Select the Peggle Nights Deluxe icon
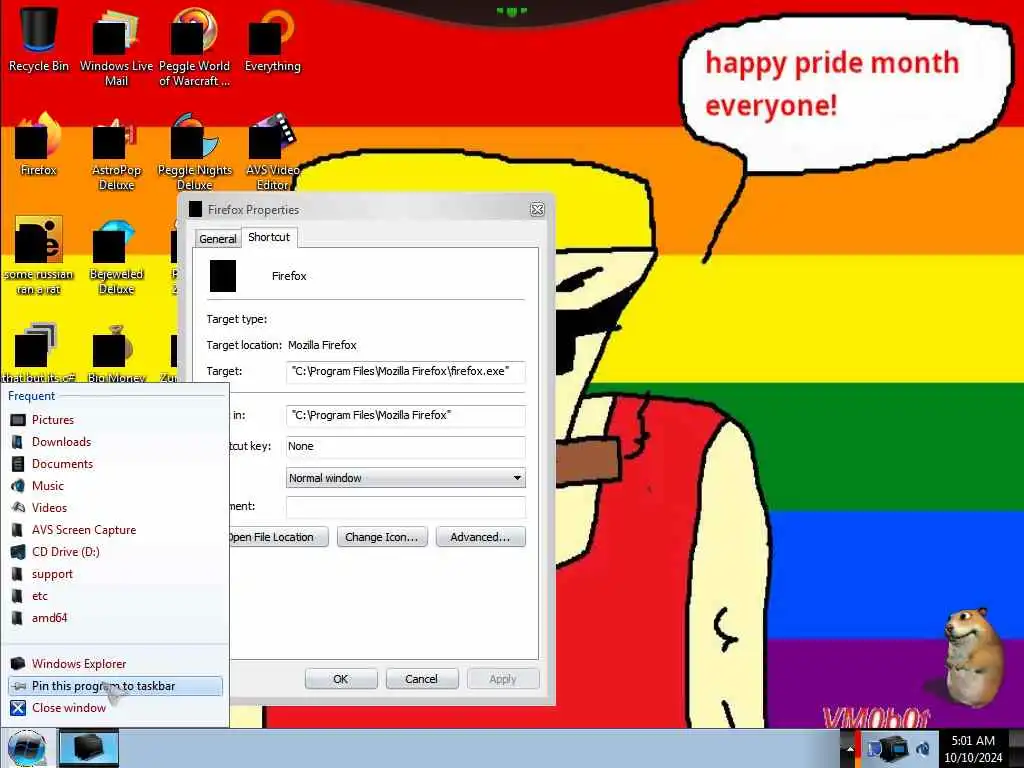Viewport: 1024px width, 768px height. tap(195, 152)
